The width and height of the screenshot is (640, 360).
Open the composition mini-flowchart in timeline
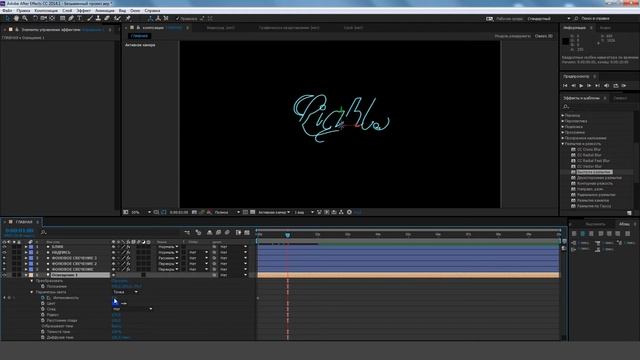click(x=187, y=232)
